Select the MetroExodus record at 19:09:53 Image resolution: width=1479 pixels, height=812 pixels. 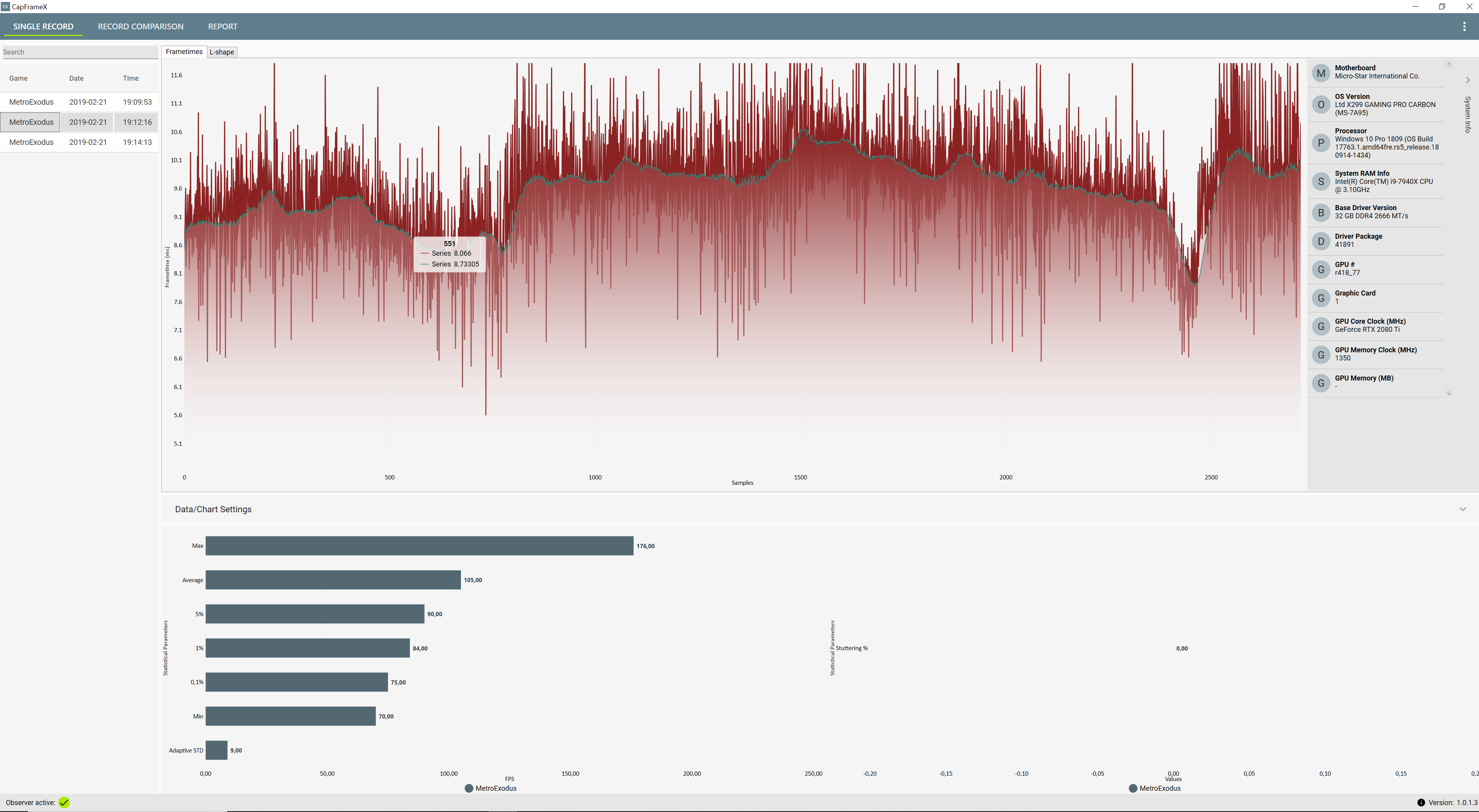[79, 102]
